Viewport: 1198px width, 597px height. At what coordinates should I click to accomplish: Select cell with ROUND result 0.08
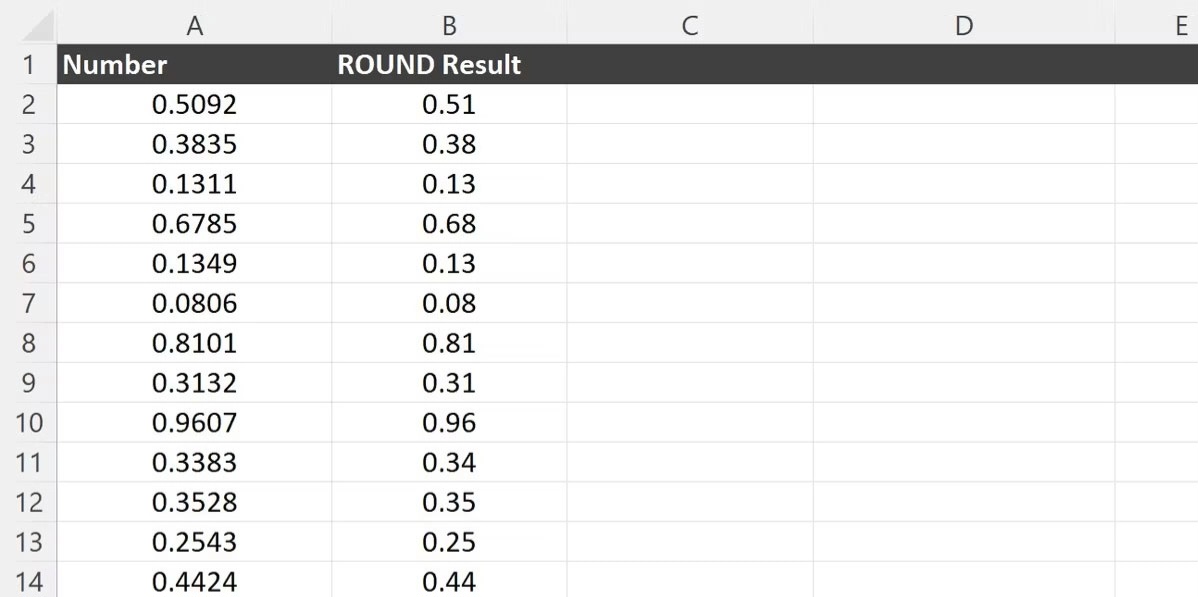pyautogui.click(x=449, y=303)
